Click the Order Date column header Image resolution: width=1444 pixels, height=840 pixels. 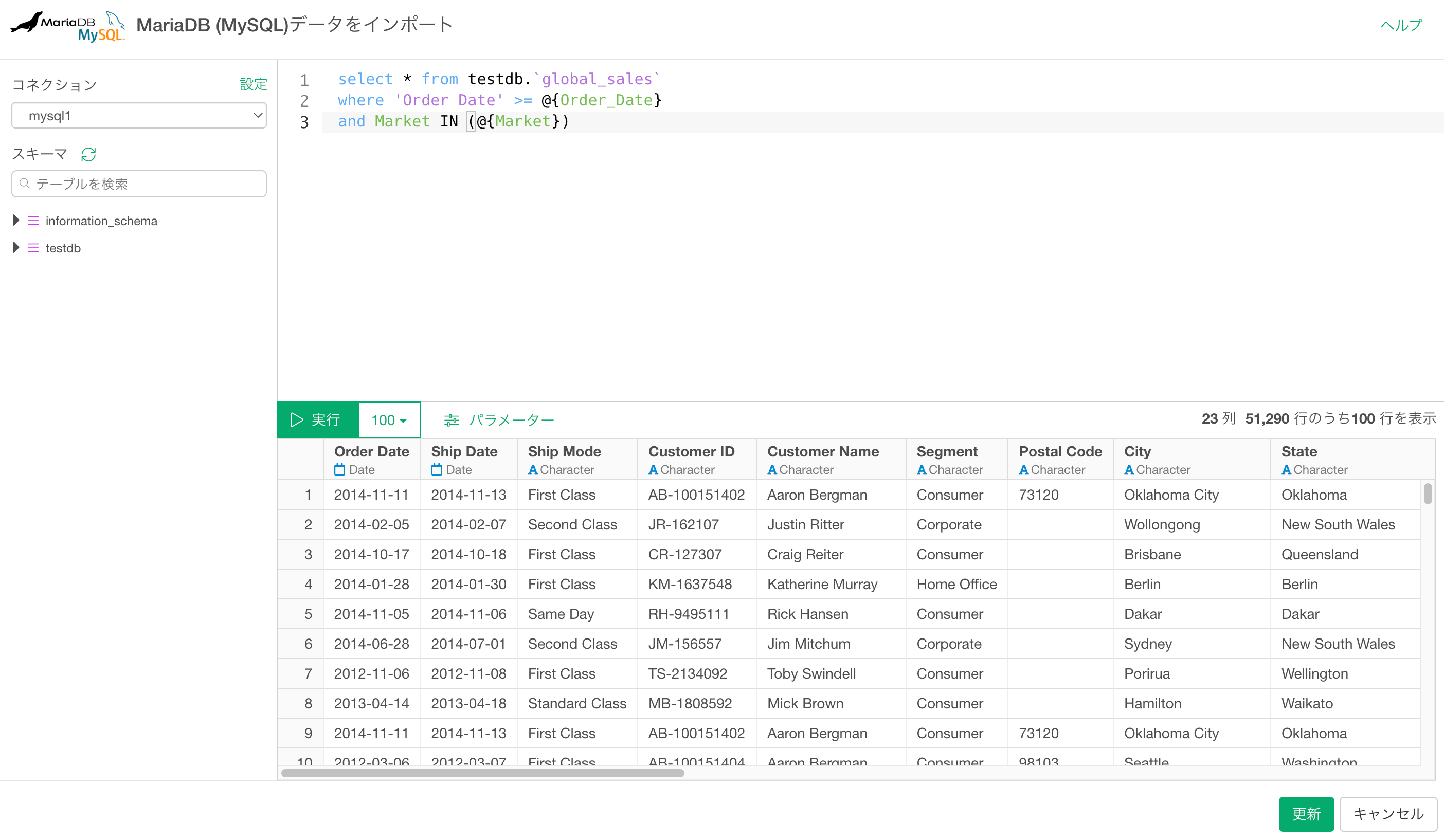(372, 459)
